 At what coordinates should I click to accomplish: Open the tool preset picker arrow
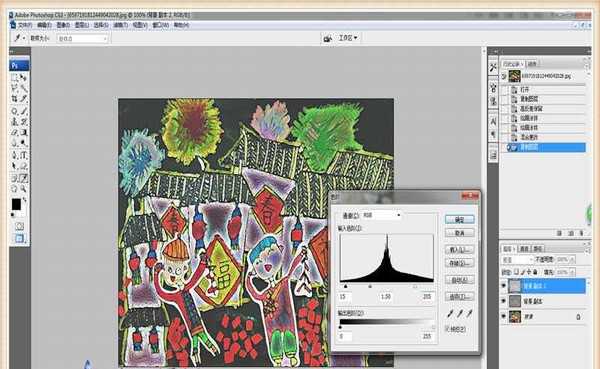24,38
